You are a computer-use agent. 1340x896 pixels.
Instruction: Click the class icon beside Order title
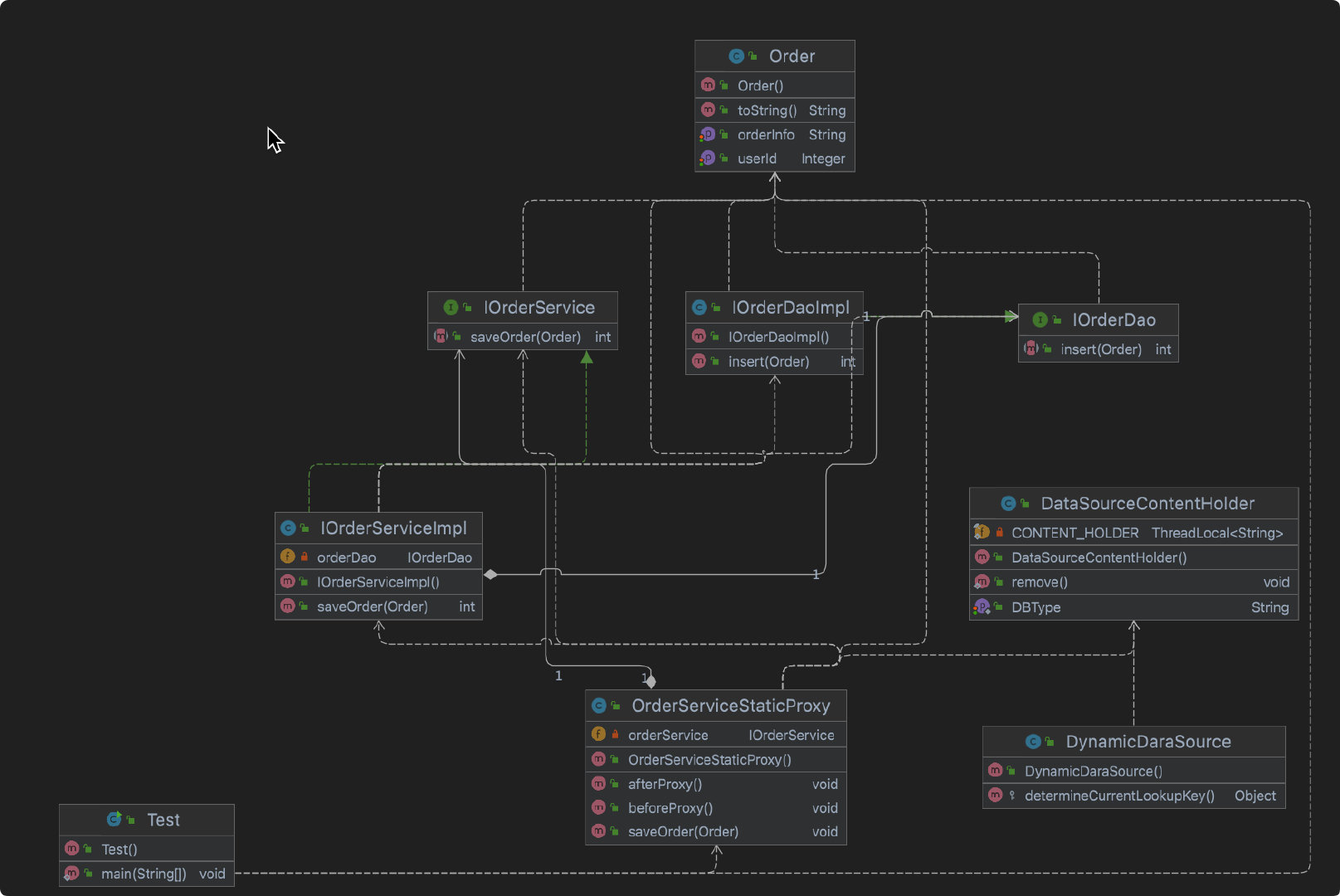pos(736,56)
